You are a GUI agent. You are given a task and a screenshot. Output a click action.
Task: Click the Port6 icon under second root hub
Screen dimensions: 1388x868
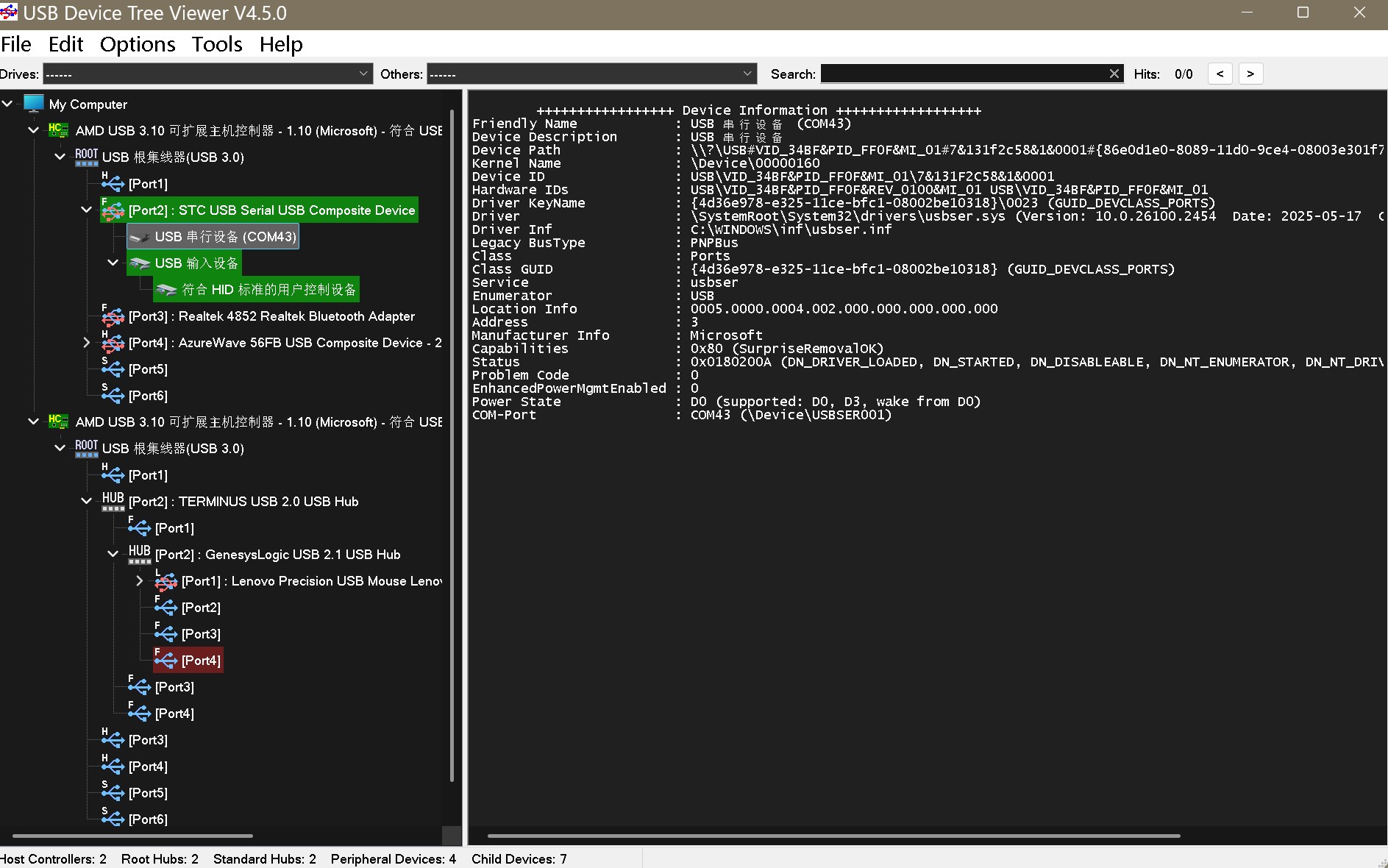pos(113,819)
